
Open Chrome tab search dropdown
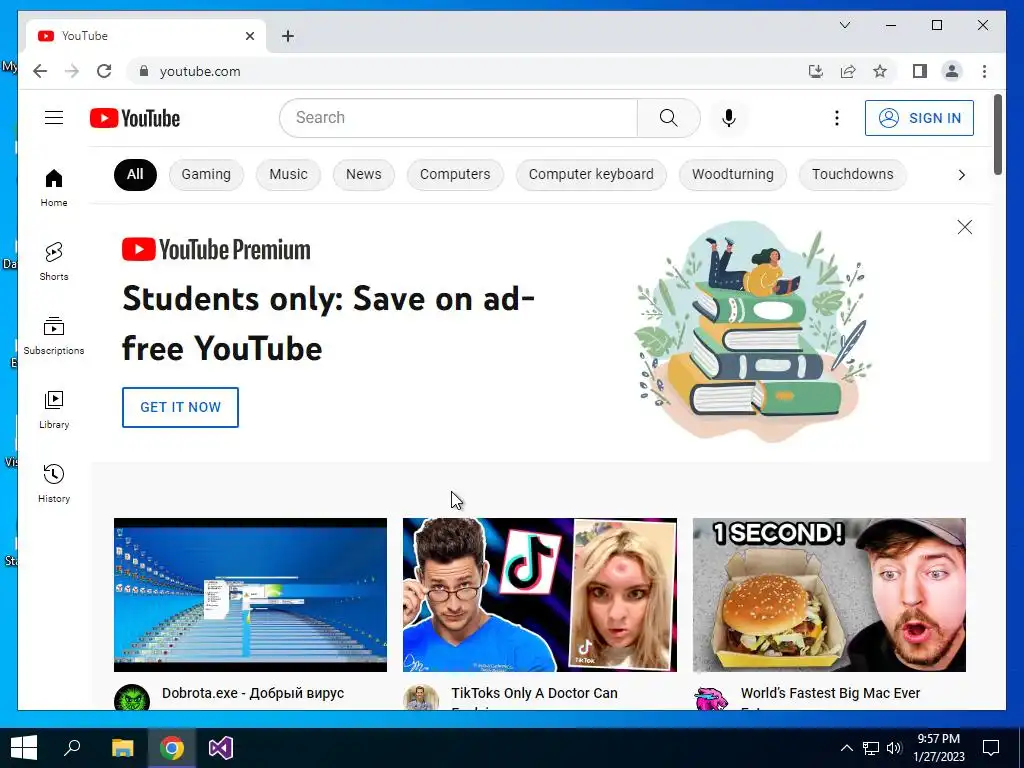click(x=844, y=25)
